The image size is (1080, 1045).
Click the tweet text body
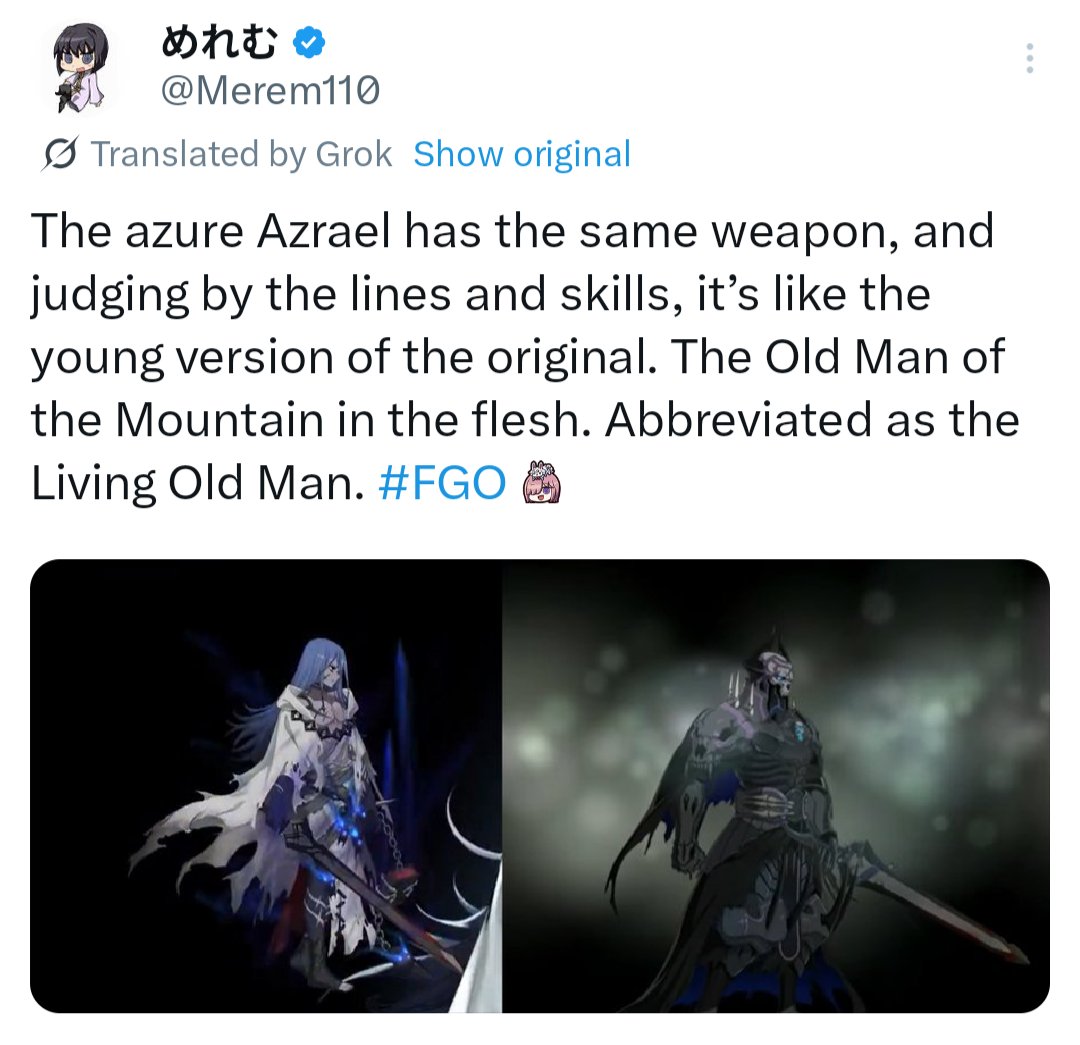tap(525, 356)
